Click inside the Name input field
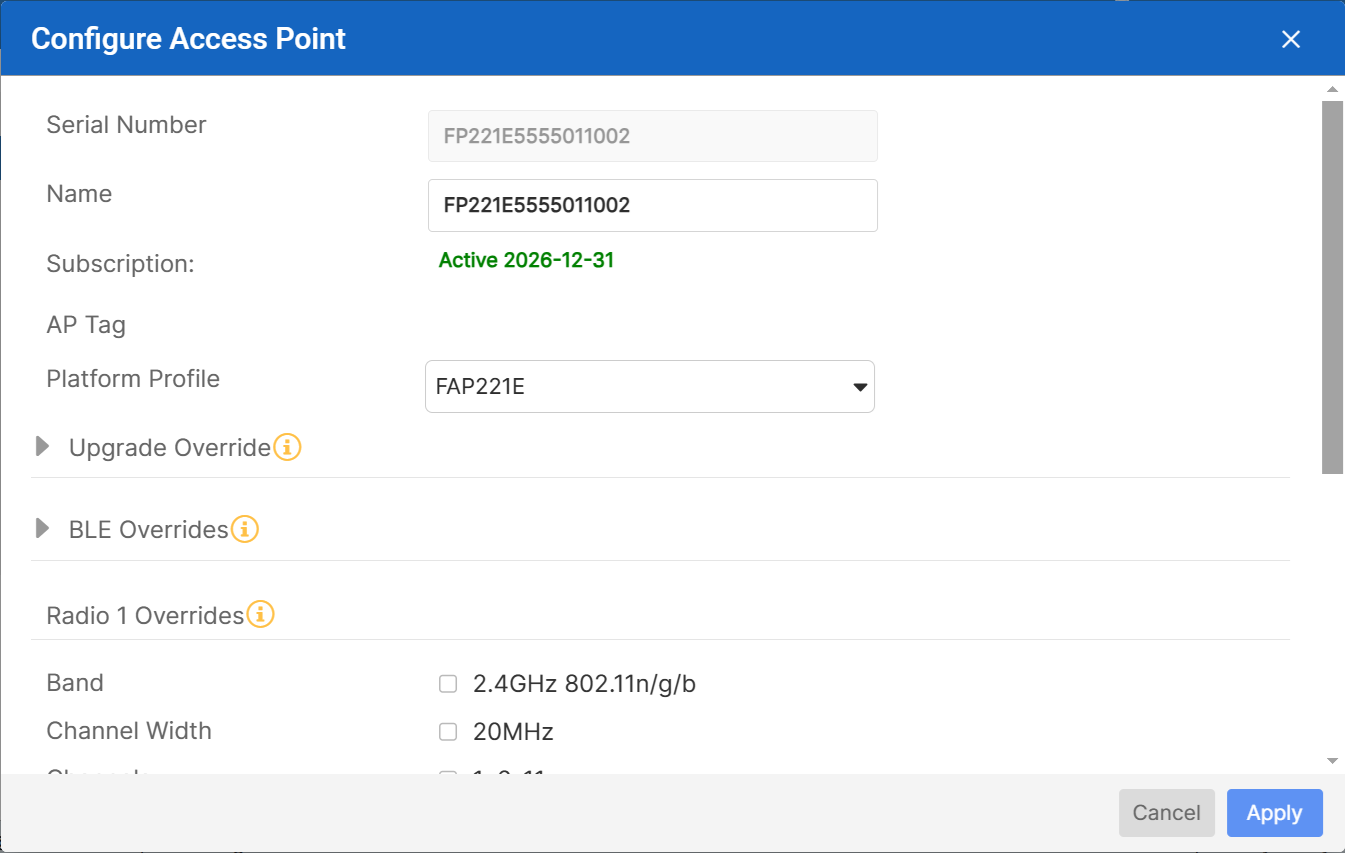Screen dimensions: 1345x853 click(652, 205)
